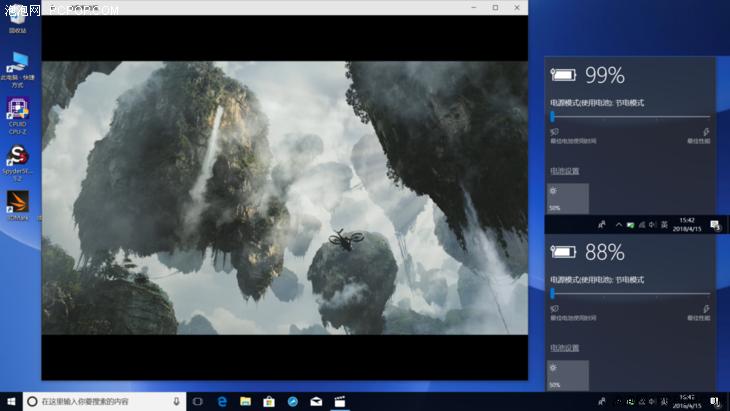Activate the Cortana microphone icon
Screen dimensions: 730x411
pos(176,401)
